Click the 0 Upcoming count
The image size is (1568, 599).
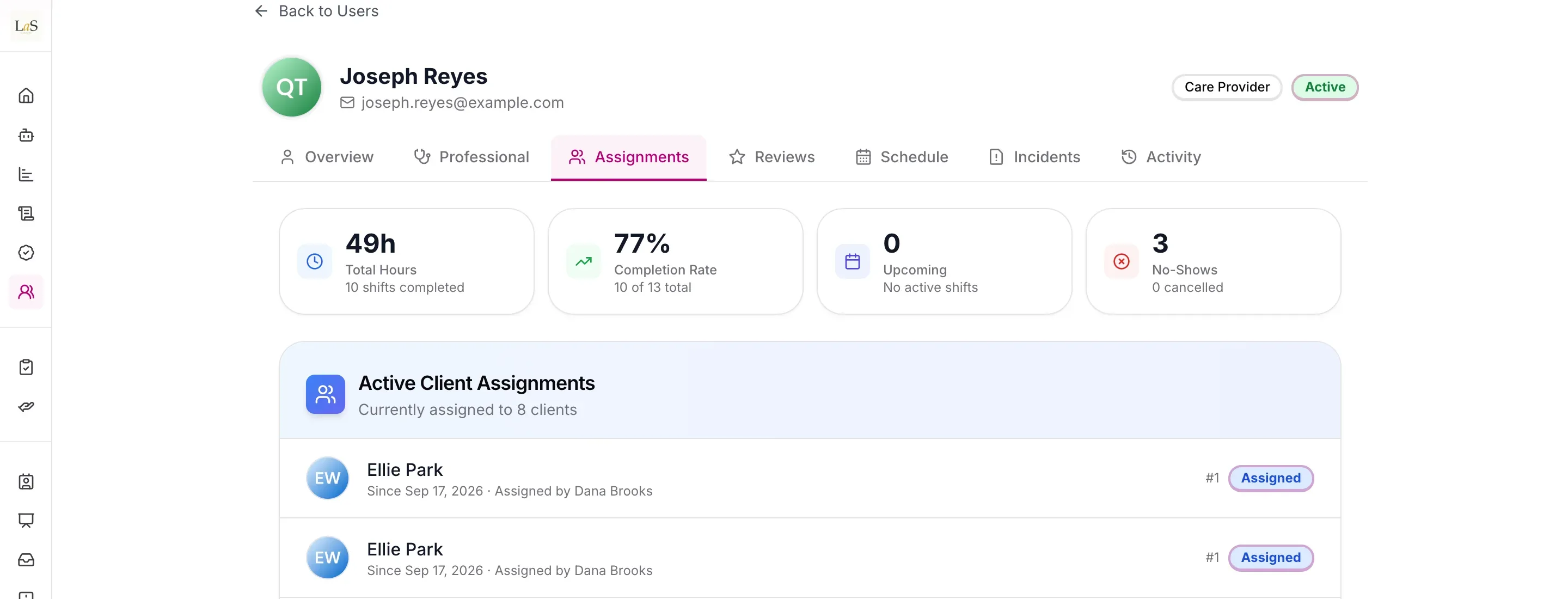tap(892, 243)
